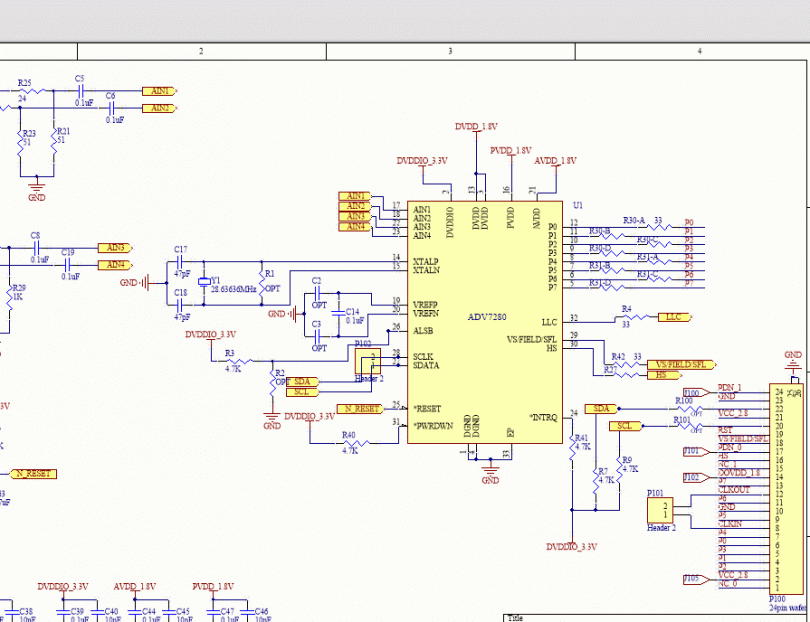
Task: Select capacitor C14 designator
Action: (x=352, y=312)
